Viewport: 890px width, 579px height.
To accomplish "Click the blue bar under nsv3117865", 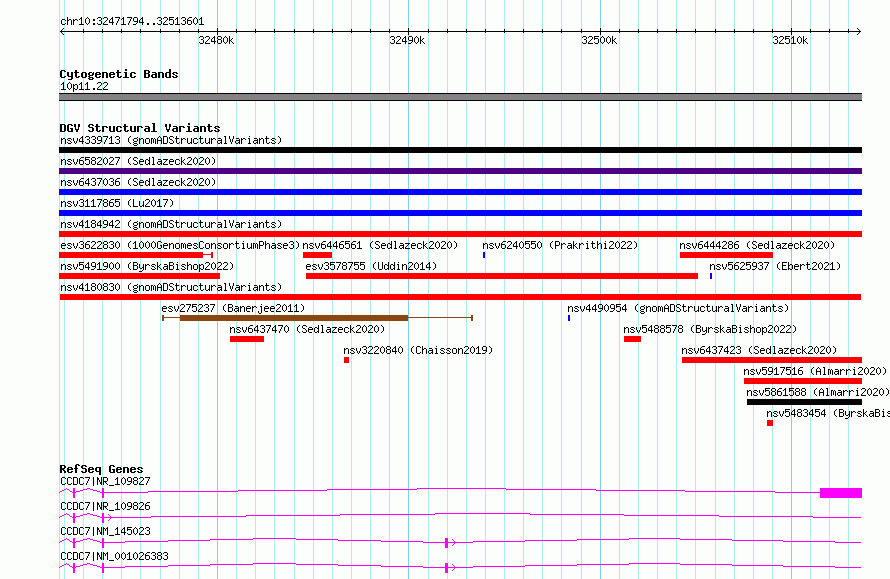I will tap(460, 213).
